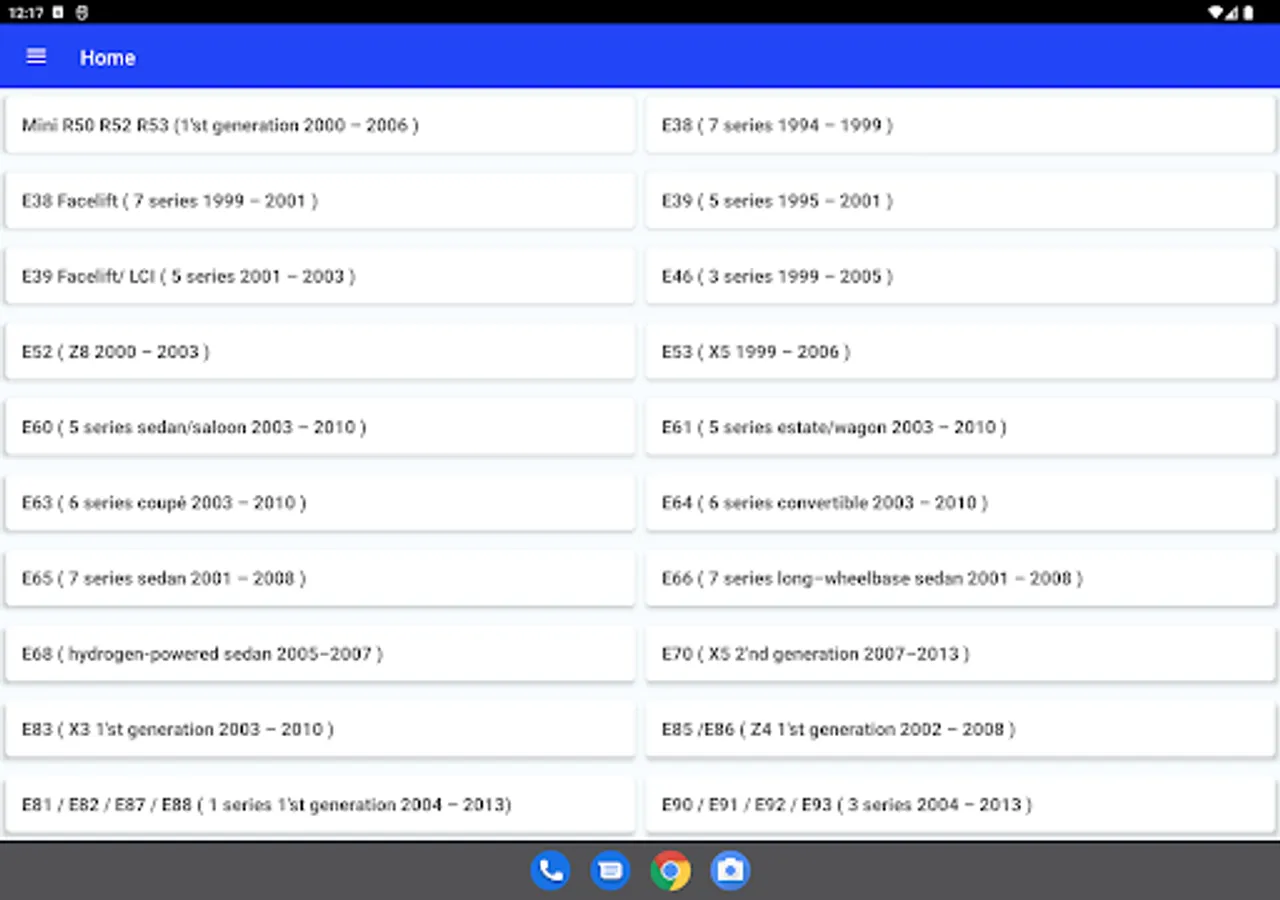The height and width of the screenshot is (900, 1280).
Task: Choose E63 6 series coupé entry
Action: (320, 503)
